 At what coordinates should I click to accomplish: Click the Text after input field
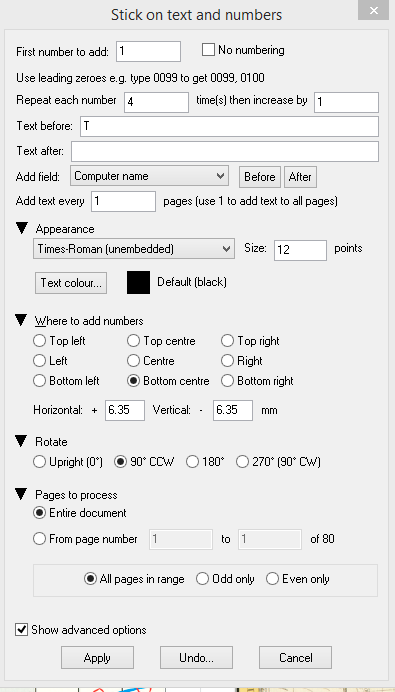[225, 151]
